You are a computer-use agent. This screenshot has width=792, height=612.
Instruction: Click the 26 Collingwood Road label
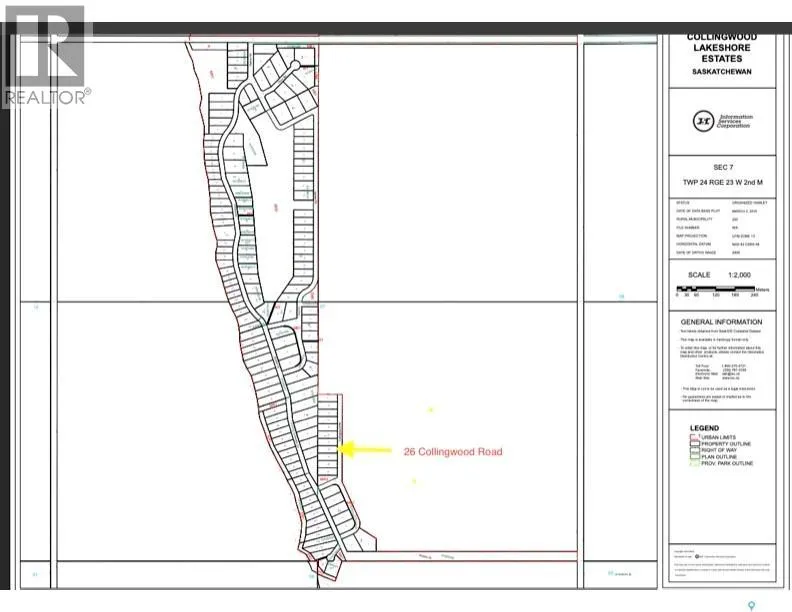click(453, 452)
